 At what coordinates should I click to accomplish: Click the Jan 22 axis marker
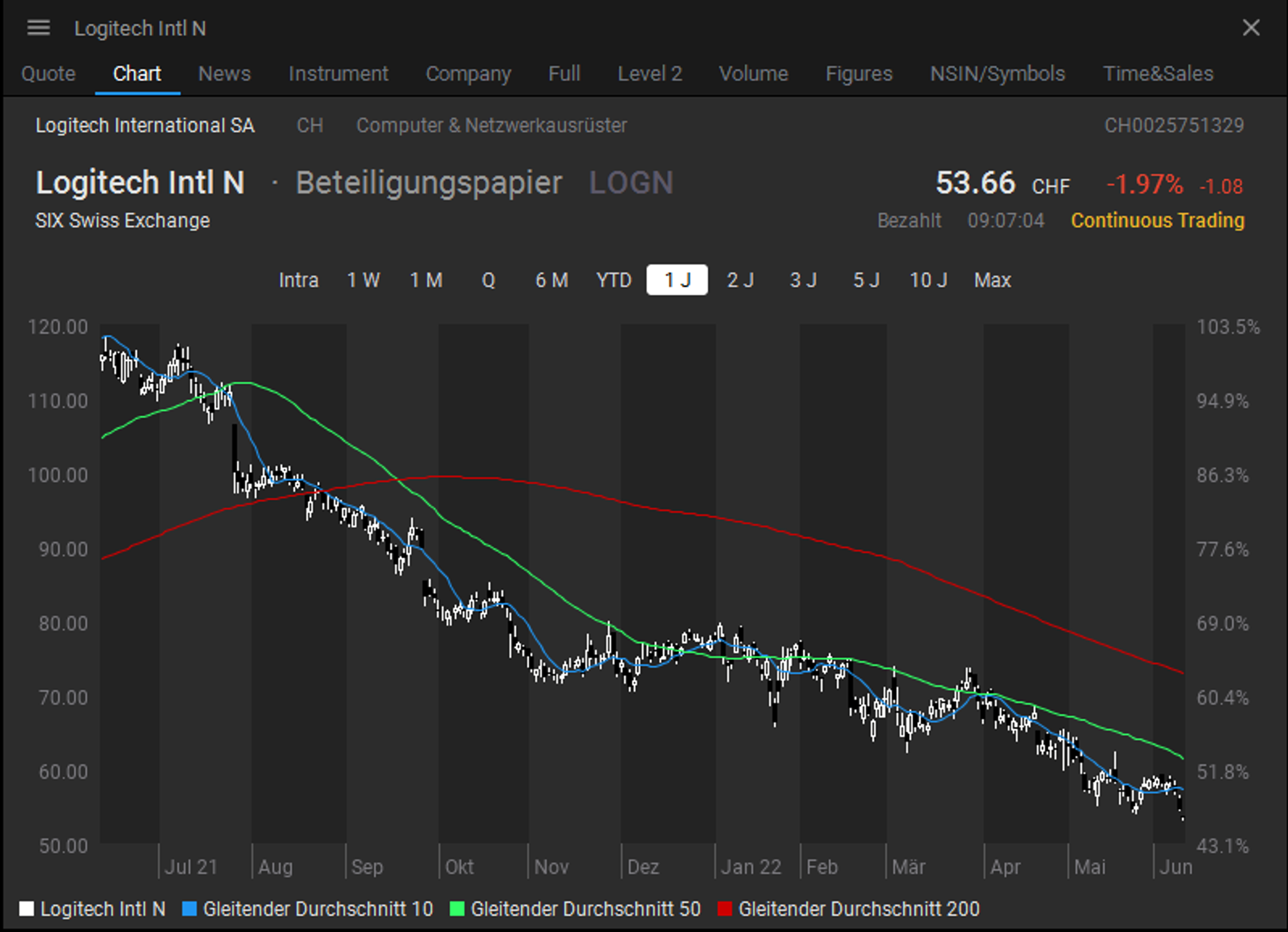coord(751,867)
